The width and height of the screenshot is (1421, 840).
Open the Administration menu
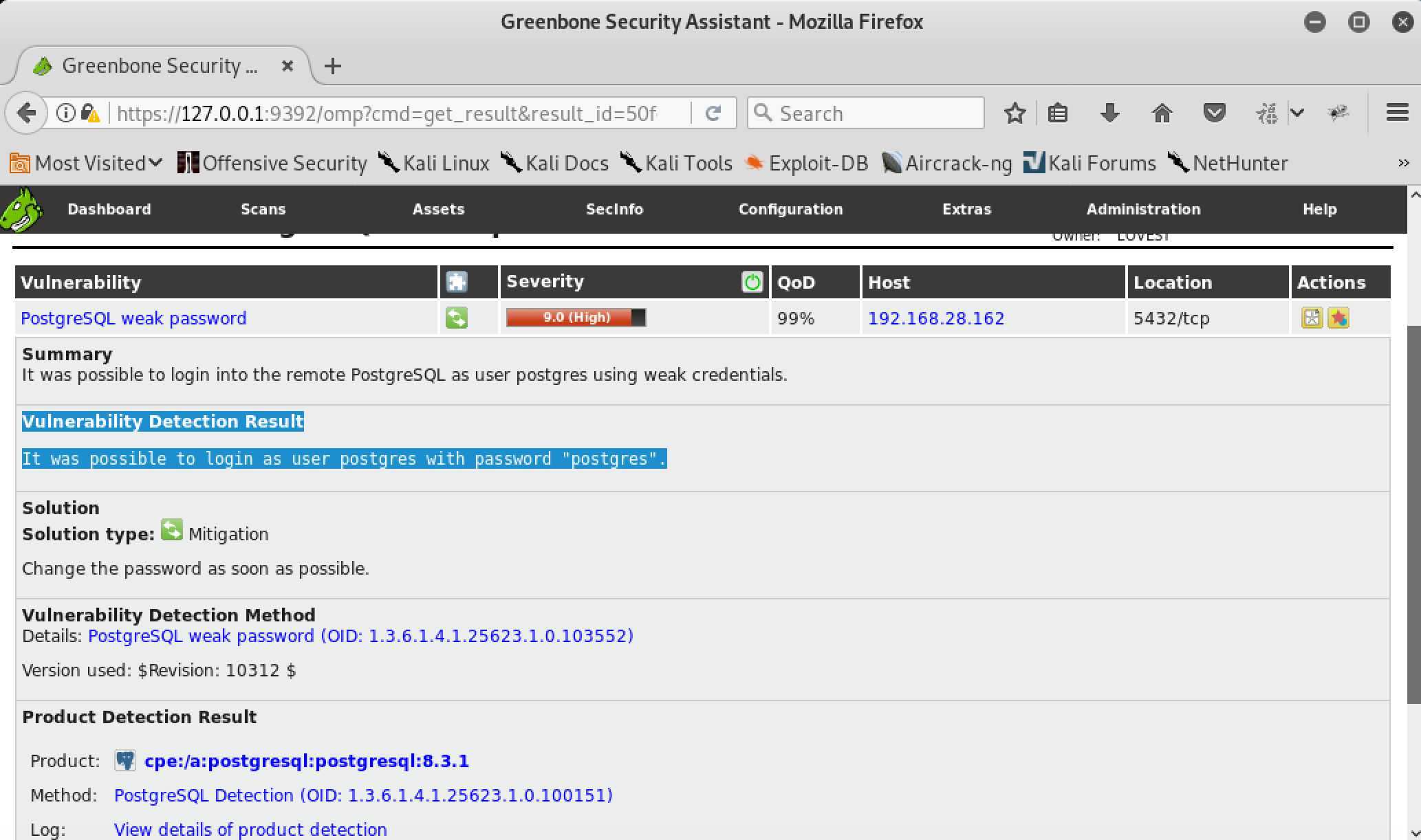(1143, 209)
